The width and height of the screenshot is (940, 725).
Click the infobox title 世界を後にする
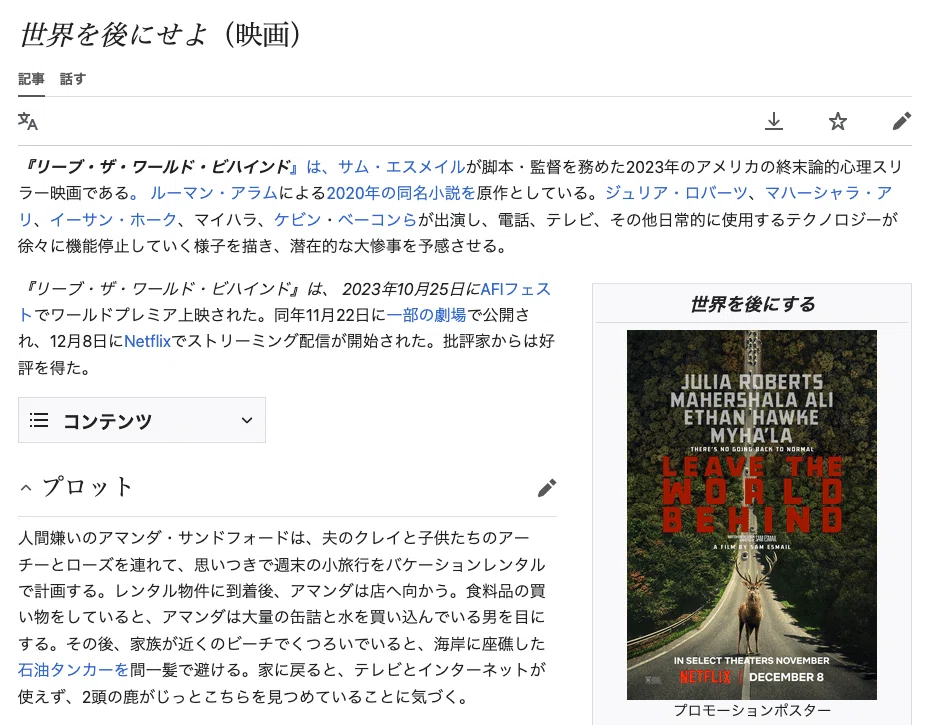coord(752,304)
